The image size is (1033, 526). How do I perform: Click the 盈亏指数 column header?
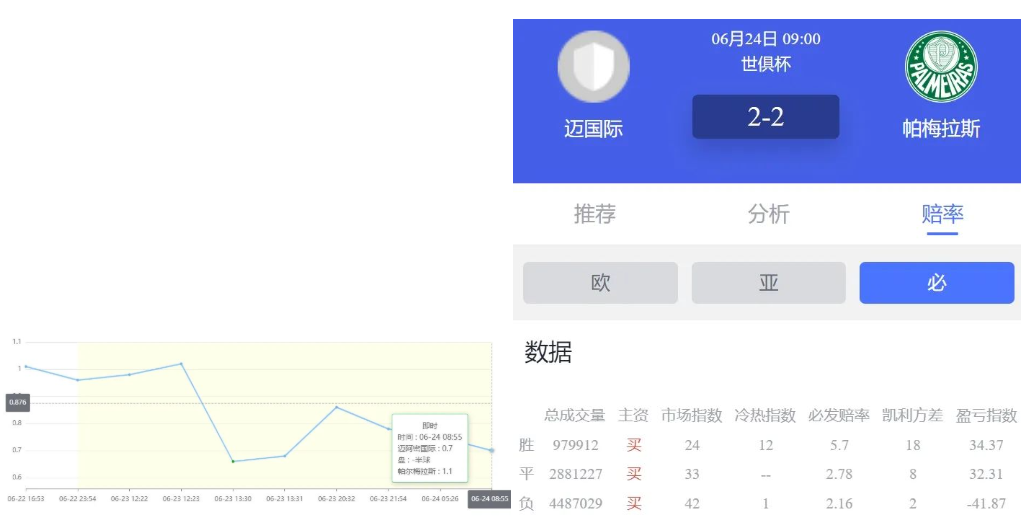[986, 415]
